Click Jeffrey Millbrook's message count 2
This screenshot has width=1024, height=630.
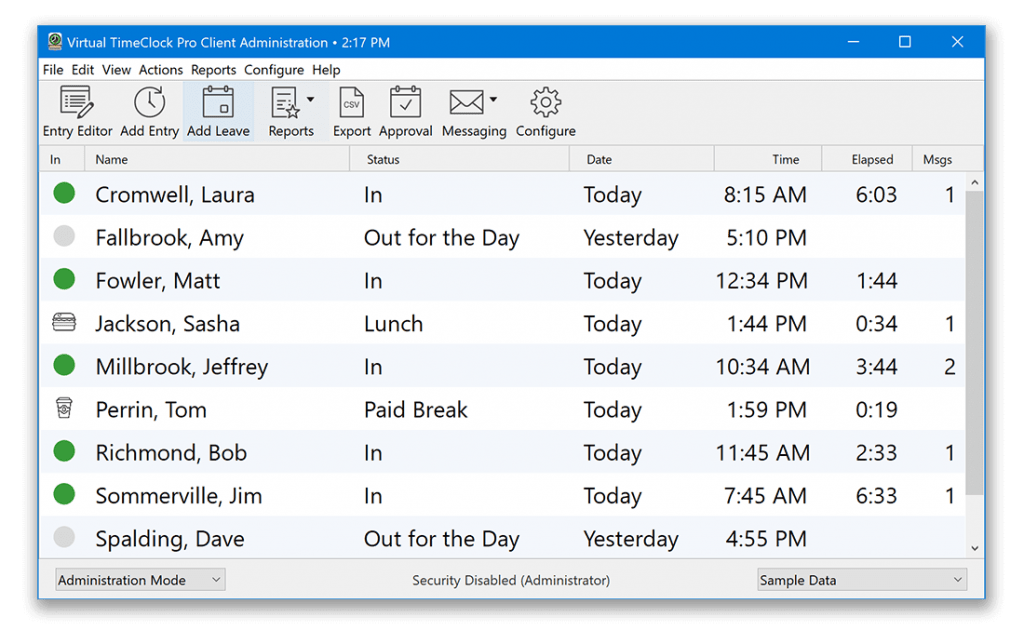[x=950, y=367]
